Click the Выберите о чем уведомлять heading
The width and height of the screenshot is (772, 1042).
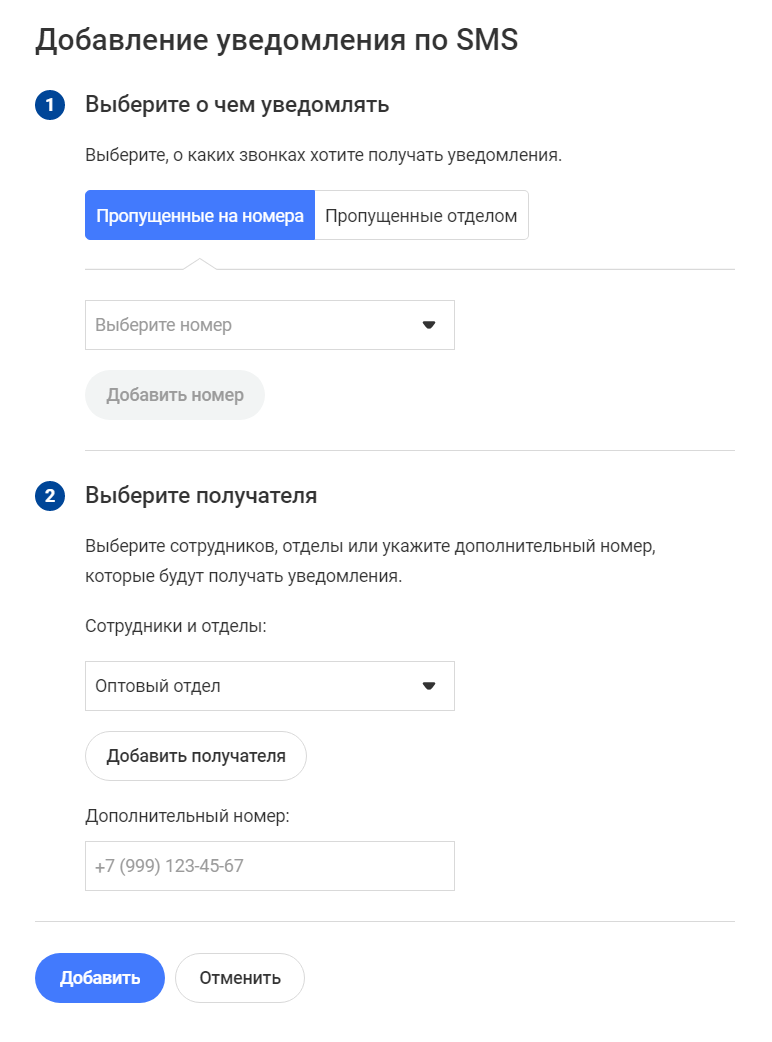click(x=237, y=105)
